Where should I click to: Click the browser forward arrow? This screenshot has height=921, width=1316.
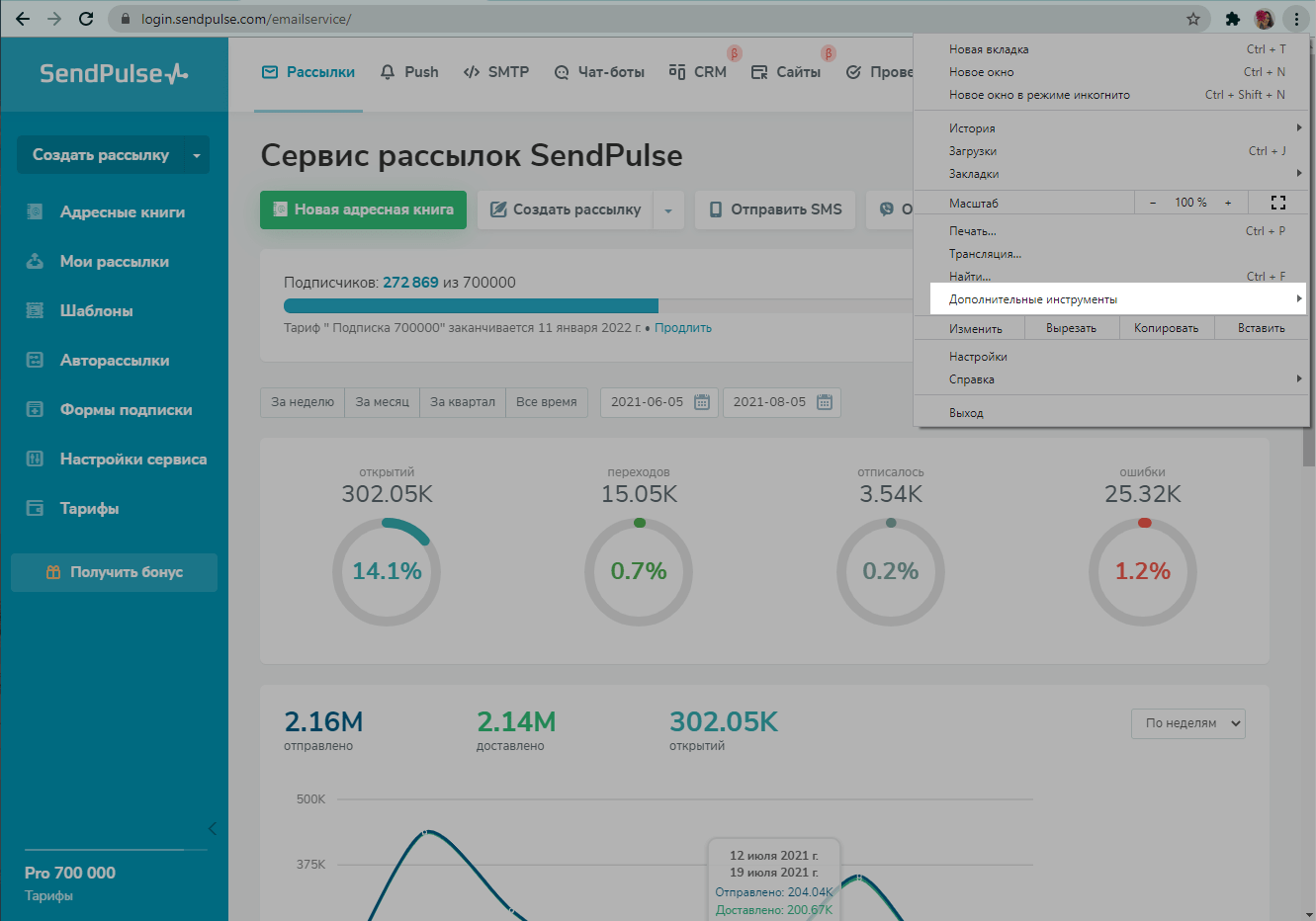pyautogui.click(x=54, y=19)
